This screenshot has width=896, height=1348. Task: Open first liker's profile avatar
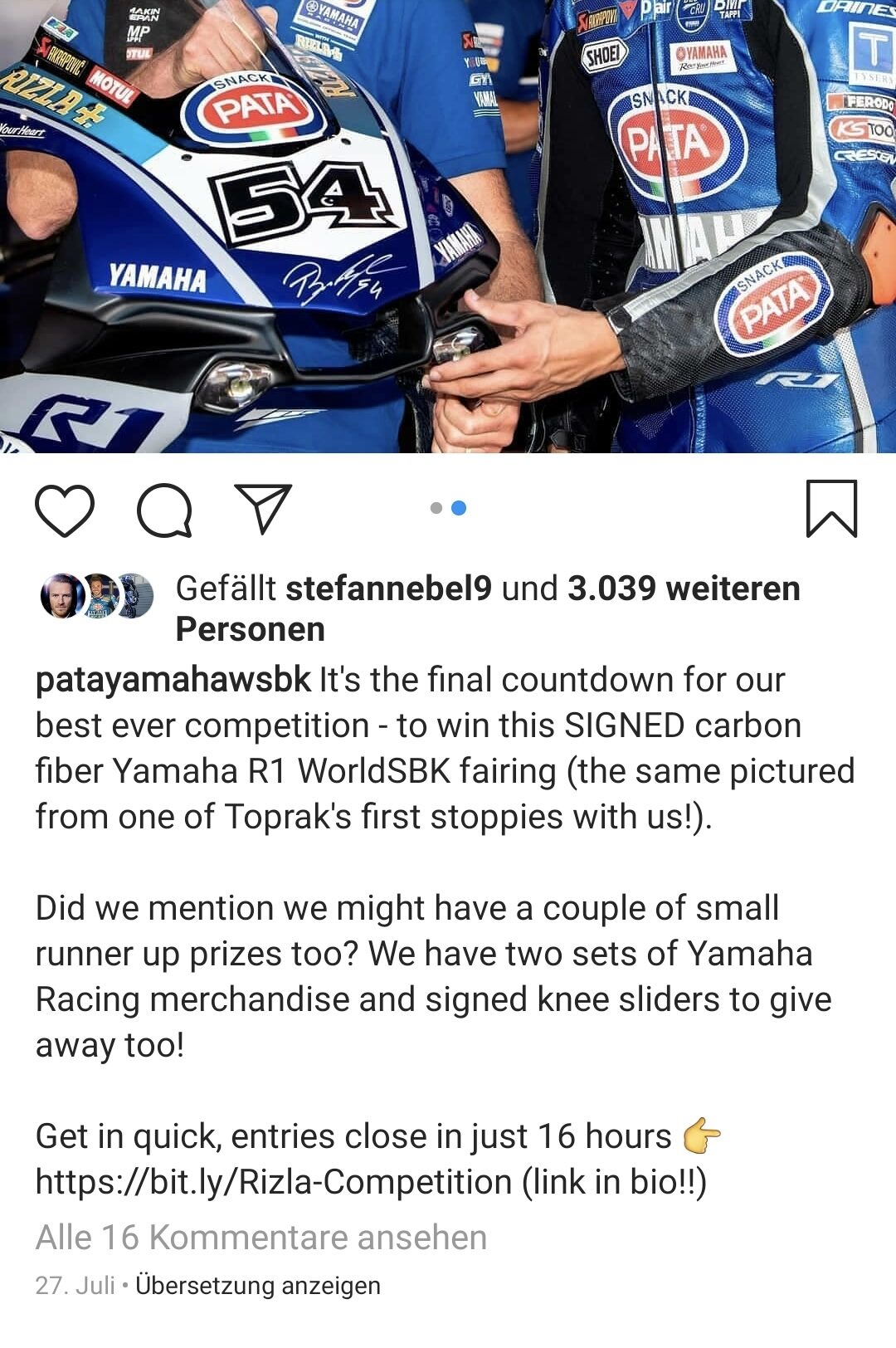coord(62,595)
